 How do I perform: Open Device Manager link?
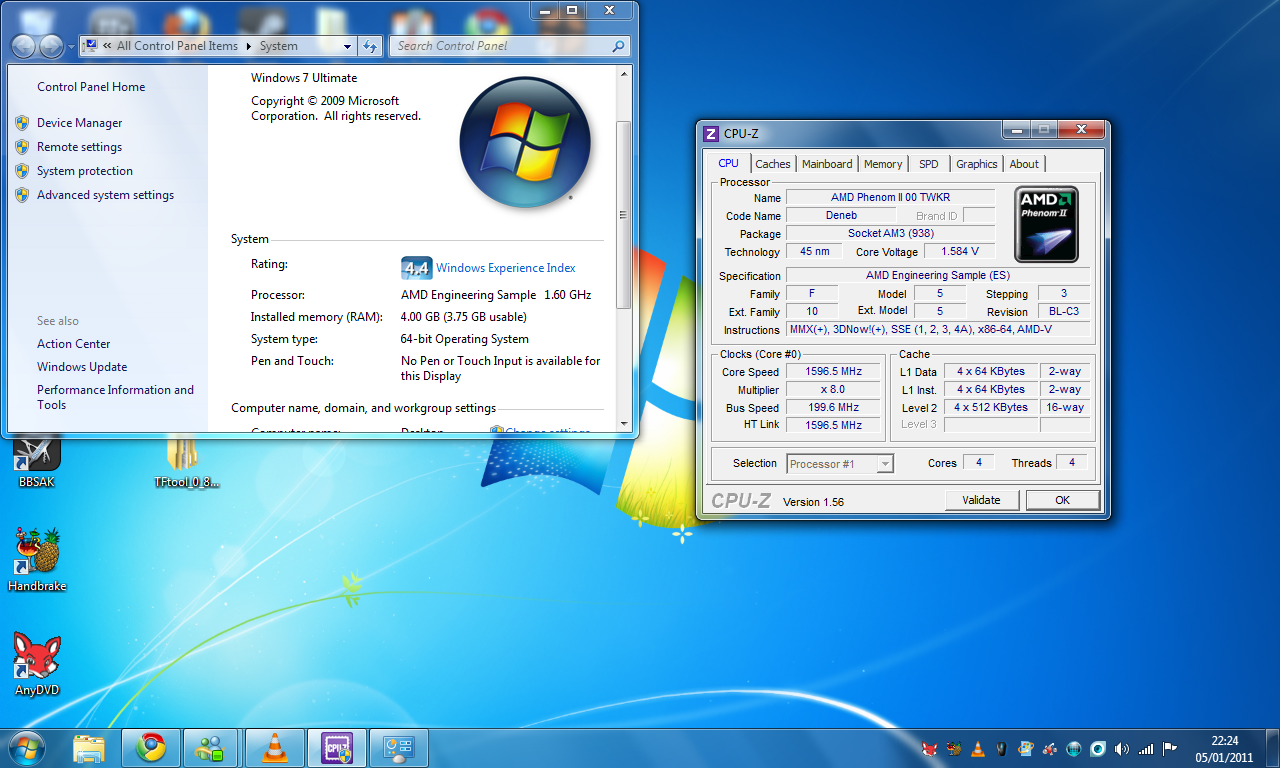(x=80, y=123)
